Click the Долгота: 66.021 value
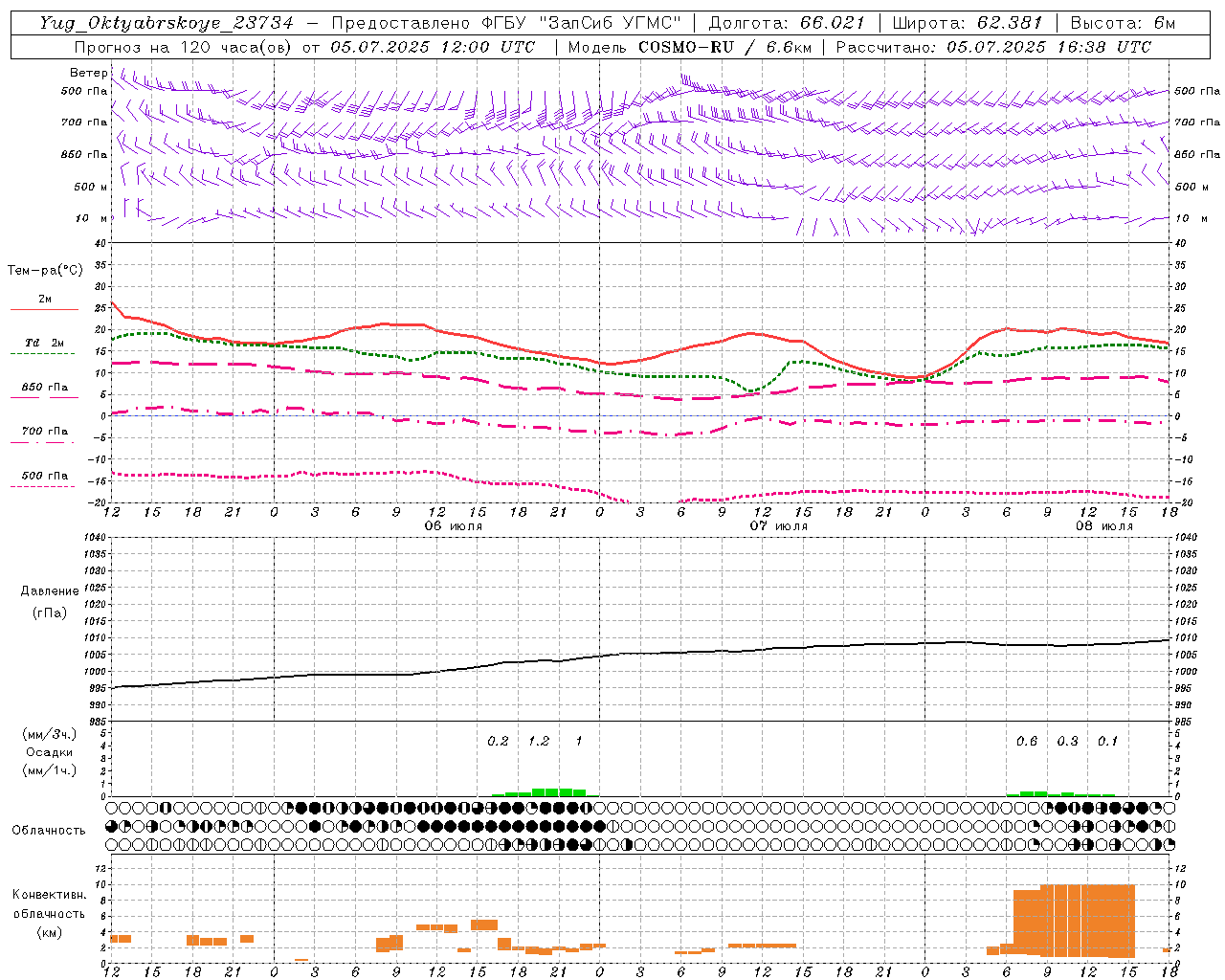Image resolution: width=1225 pixels, height=980 pixels. pos(787,23)
